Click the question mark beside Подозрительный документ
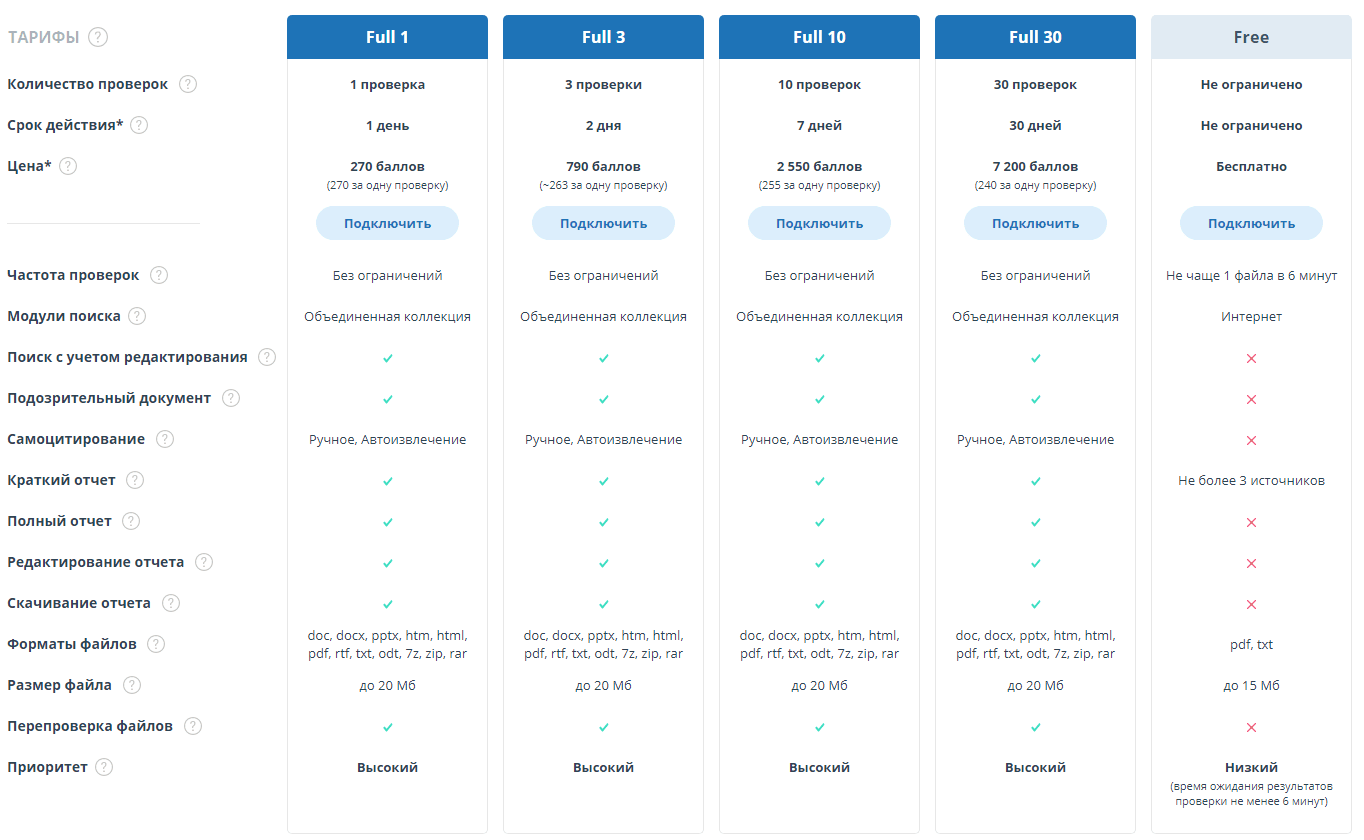1364x840 pixels. [x=231, y=398]
